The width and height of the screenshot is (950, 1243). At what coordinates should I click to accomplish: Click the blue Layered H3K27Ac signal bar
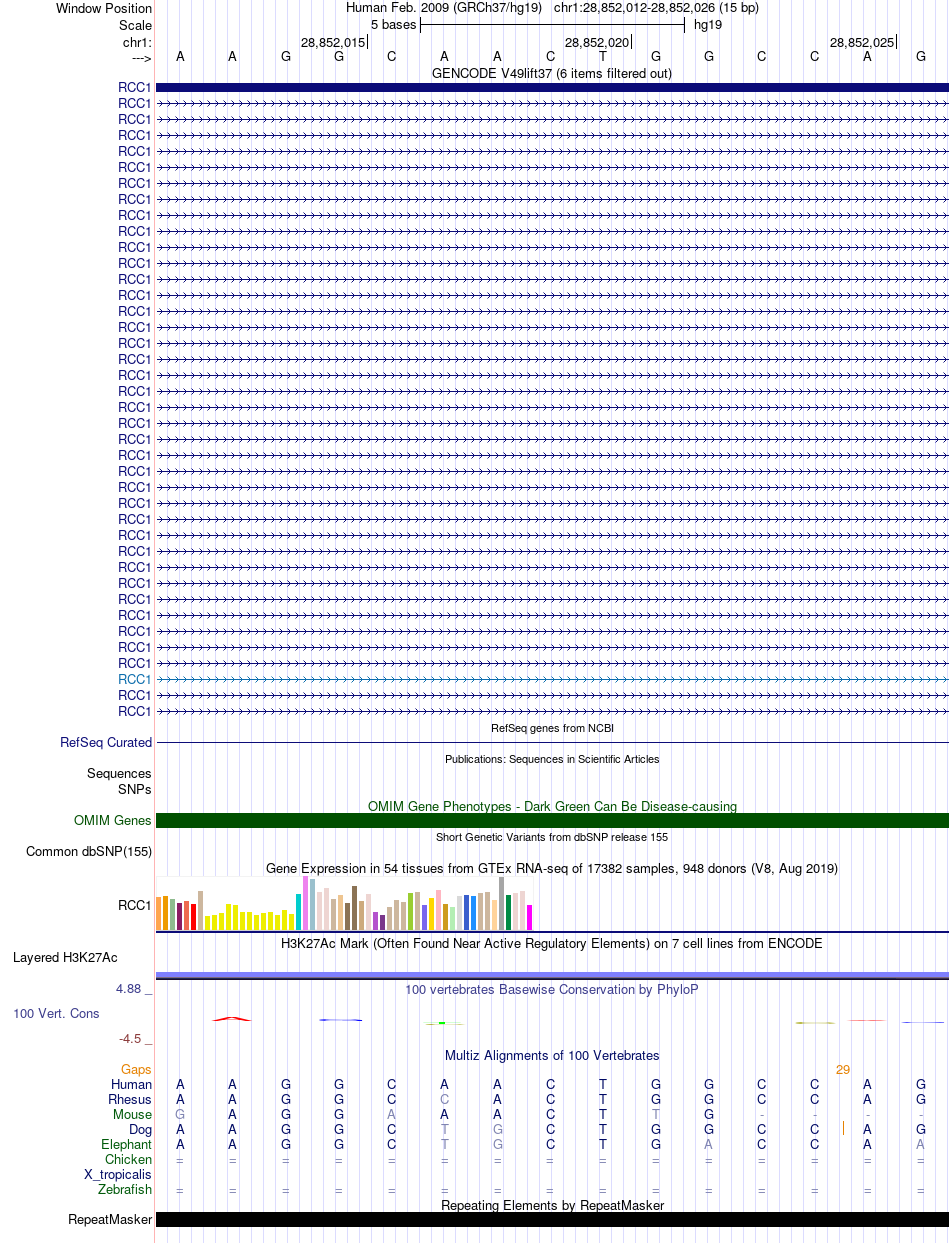[x=552, y=975]
